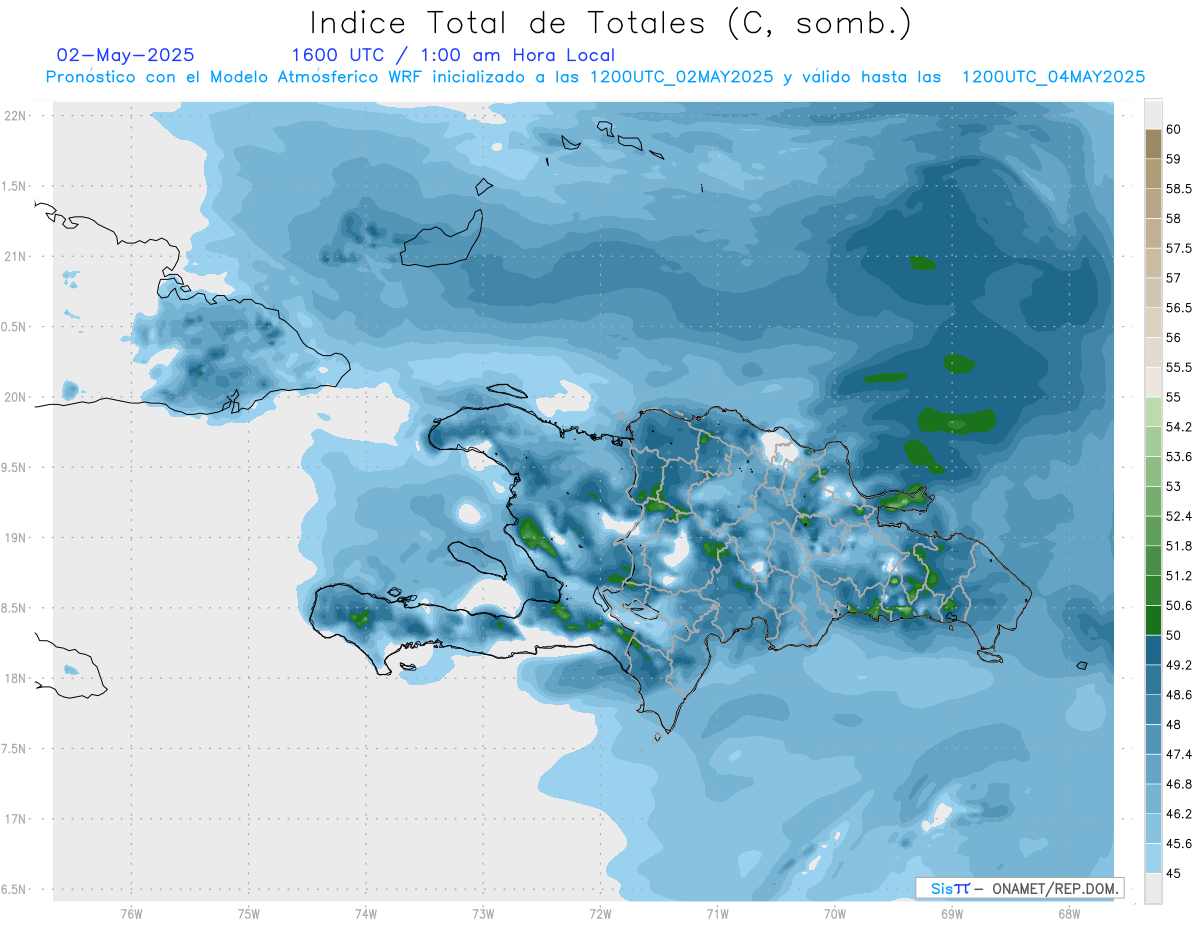This screenshot has height=927, width=1200.
Task: Click the "7.5N" latitude label
Action: [15, 749]
